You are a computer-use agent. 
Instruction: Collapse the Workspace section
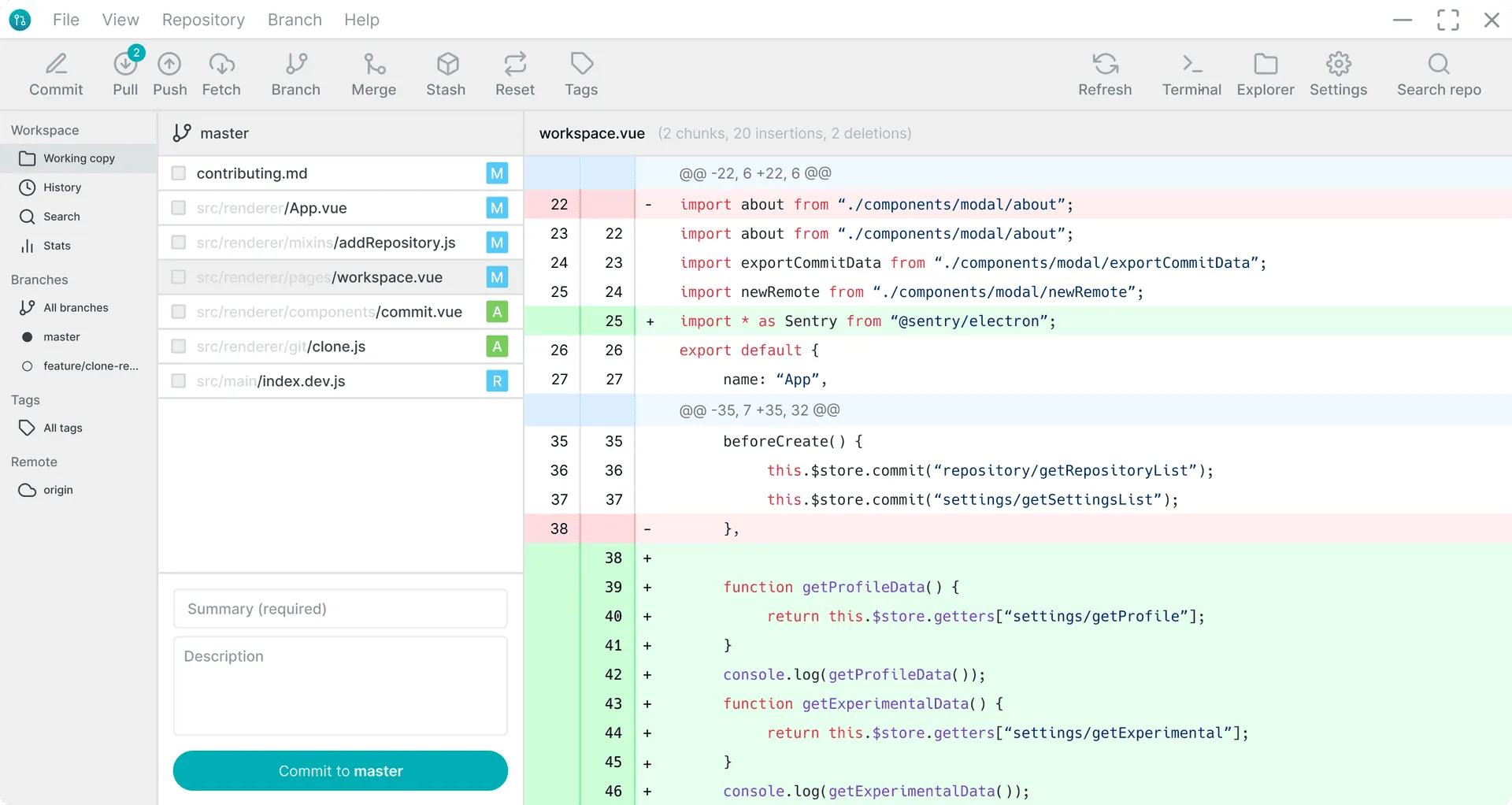tap(44, 129)
